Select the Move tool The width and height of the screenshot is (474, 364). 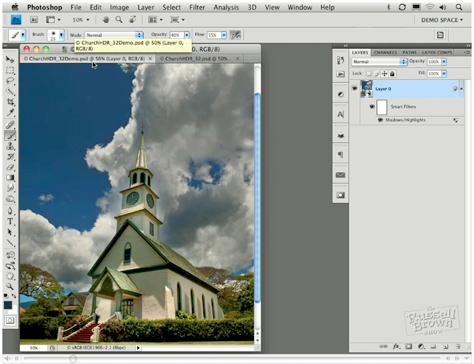10,59
